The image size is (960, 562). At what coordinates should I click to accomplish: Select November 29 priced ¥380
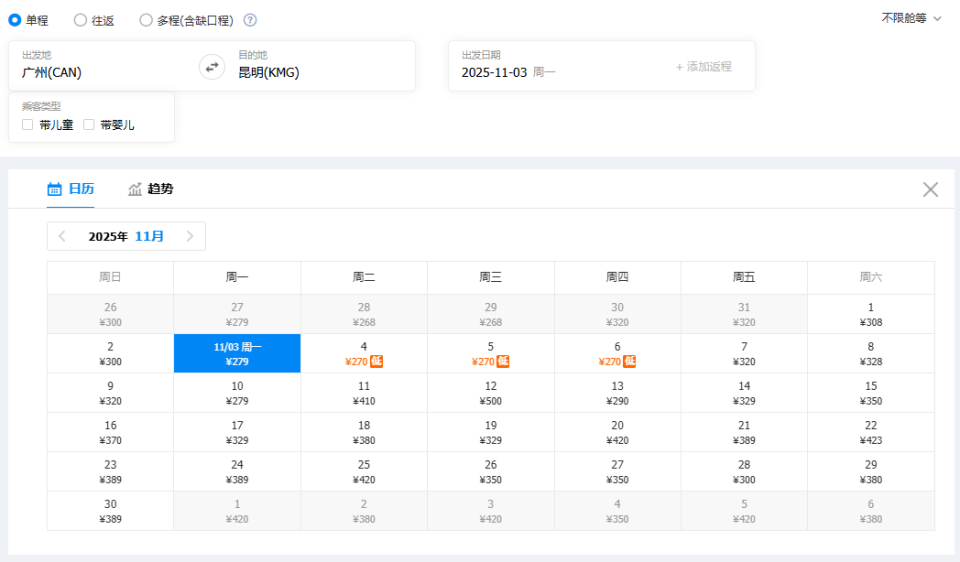point(871,472)
